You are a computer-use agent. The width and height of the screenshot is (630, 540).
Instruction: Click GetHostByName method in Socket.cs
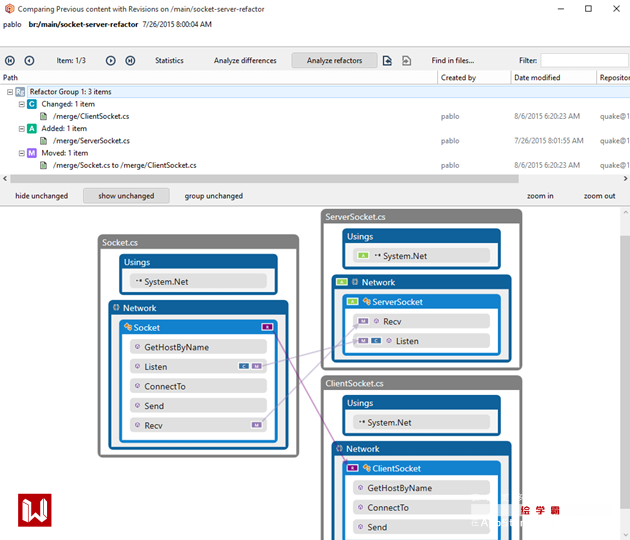point(198,347)
